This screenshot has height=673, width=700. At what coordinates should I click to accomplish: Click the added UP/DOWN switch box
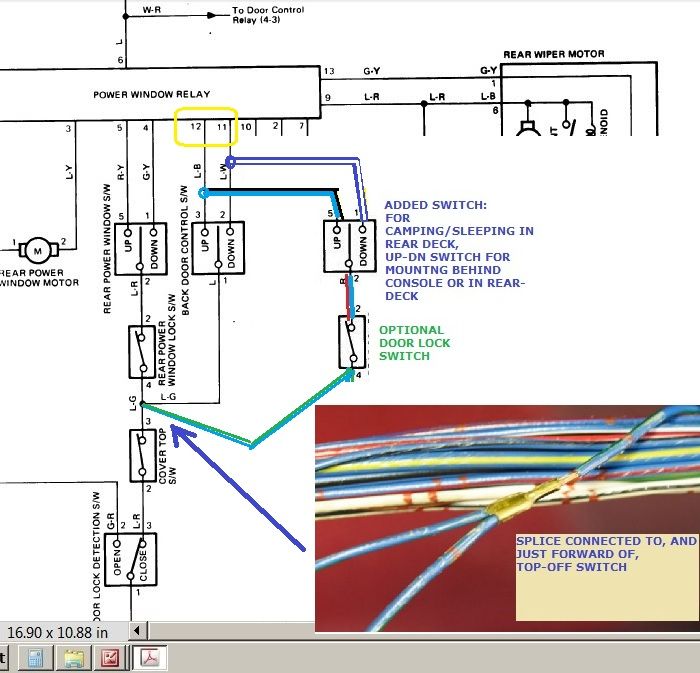pos(347,242)
